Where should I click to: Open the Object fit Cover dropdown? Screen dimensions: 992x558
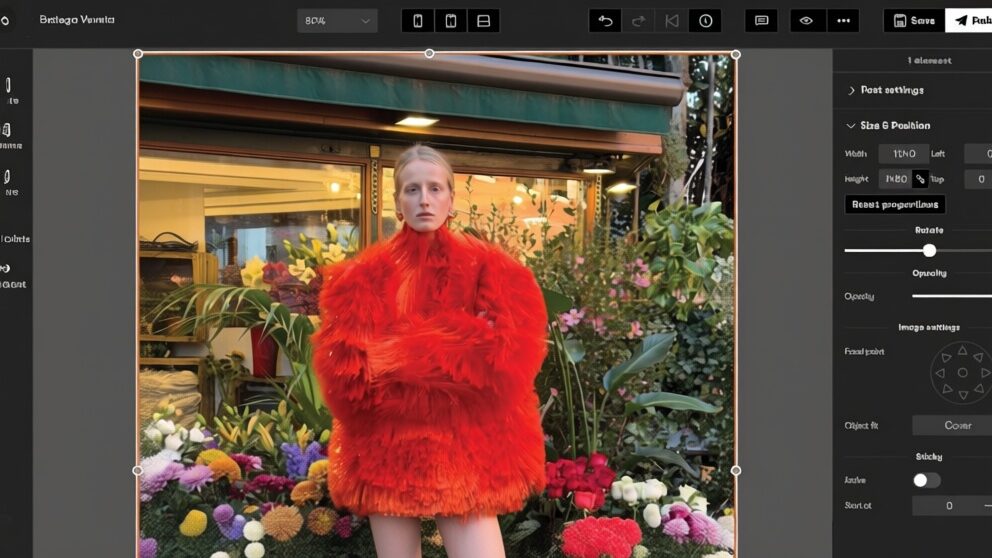click(952, 425)
